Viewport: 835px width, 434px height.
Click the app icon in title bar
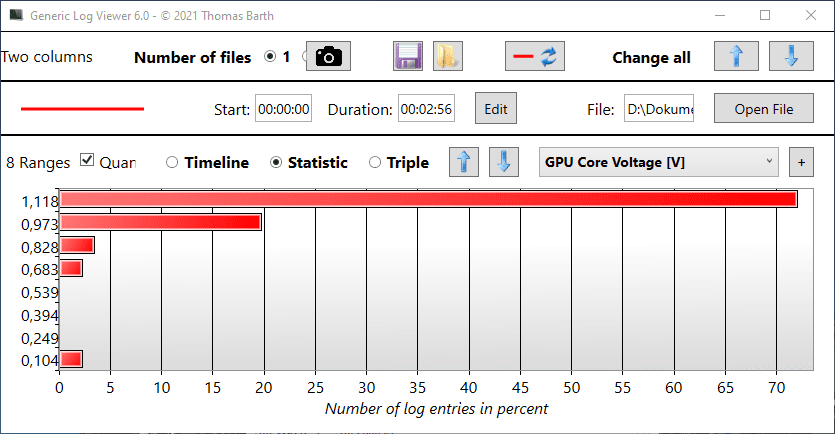17,15
